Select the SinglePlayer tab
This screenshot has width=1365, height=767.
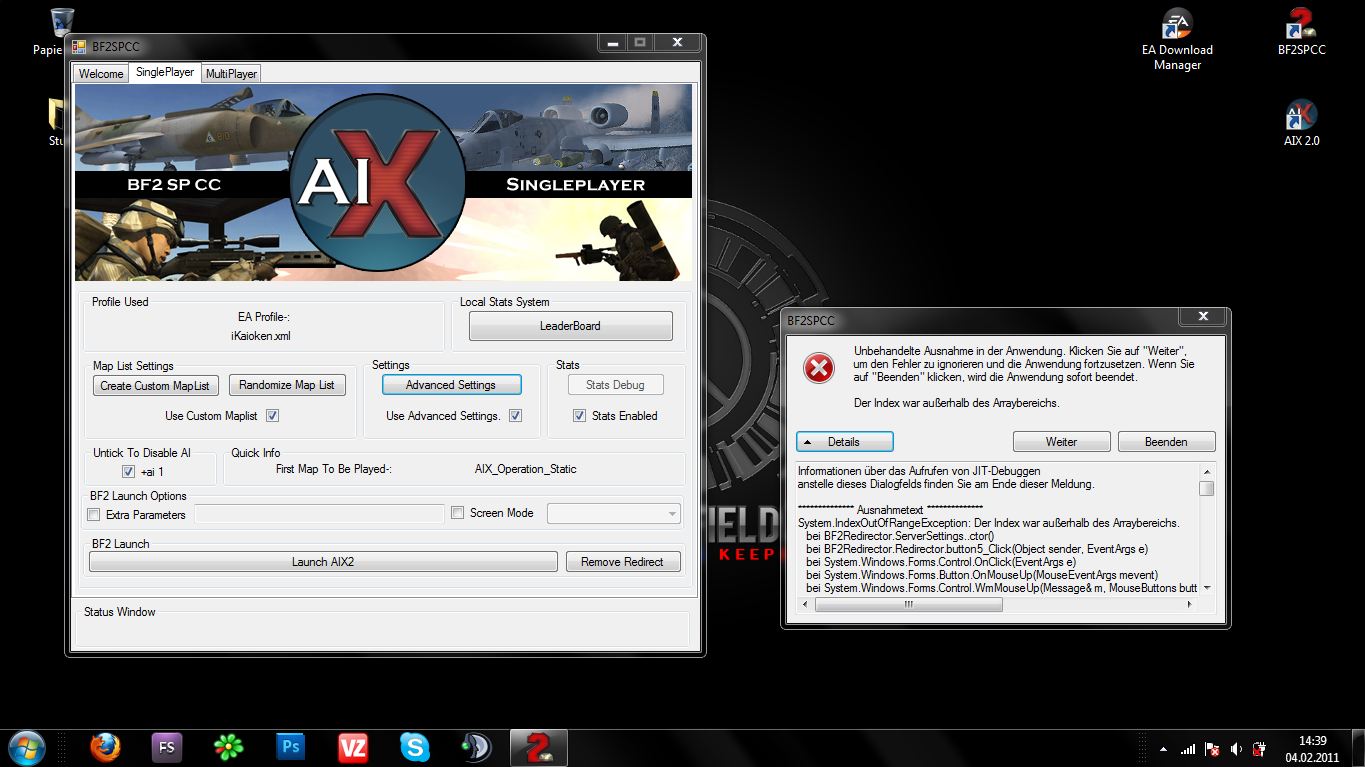pos(165,72)
